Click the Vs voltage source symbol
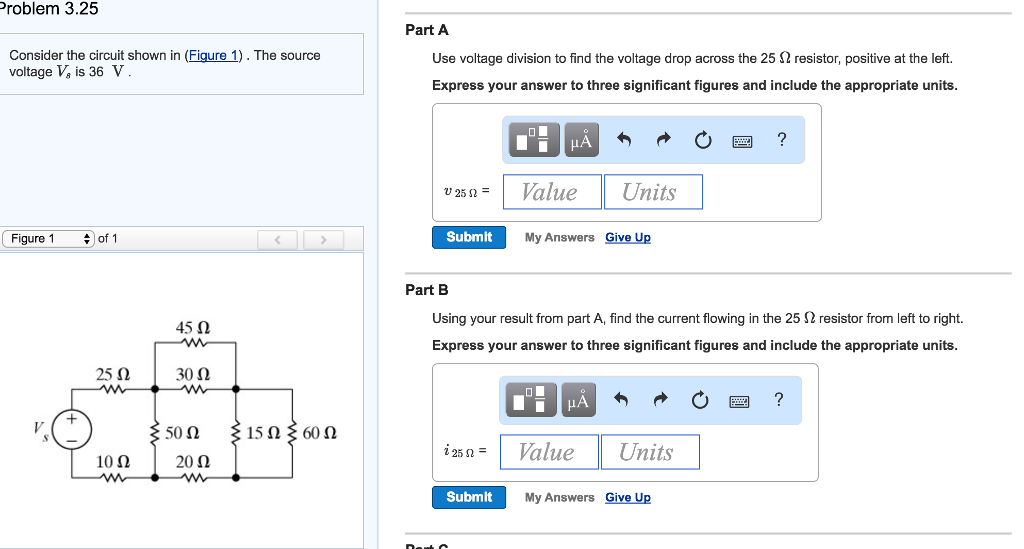Screen dimensions: 1024x549 [x=72, y=430]
